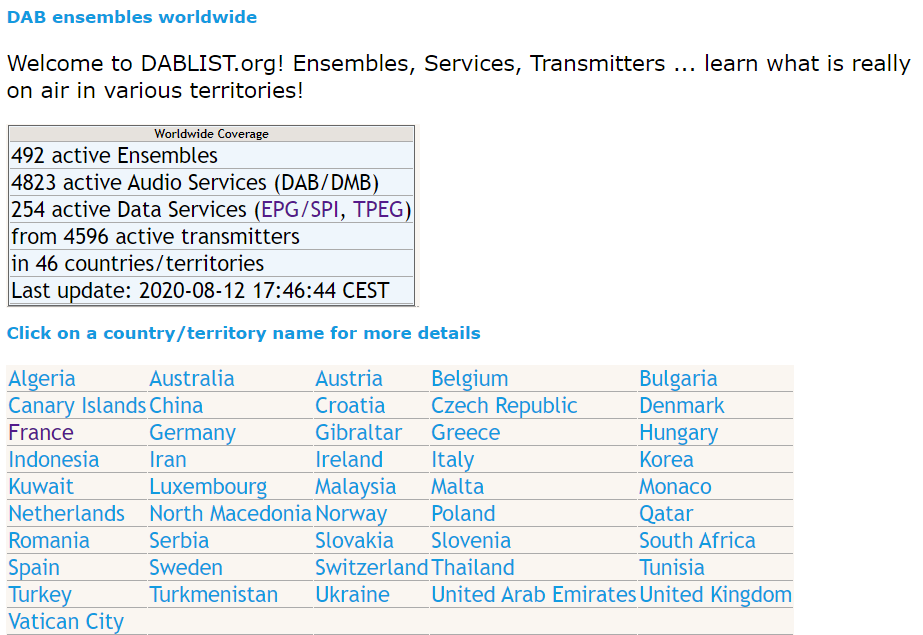Select United Arab Emirates in the list
The image size is (923, 635).
pos(534,594)
